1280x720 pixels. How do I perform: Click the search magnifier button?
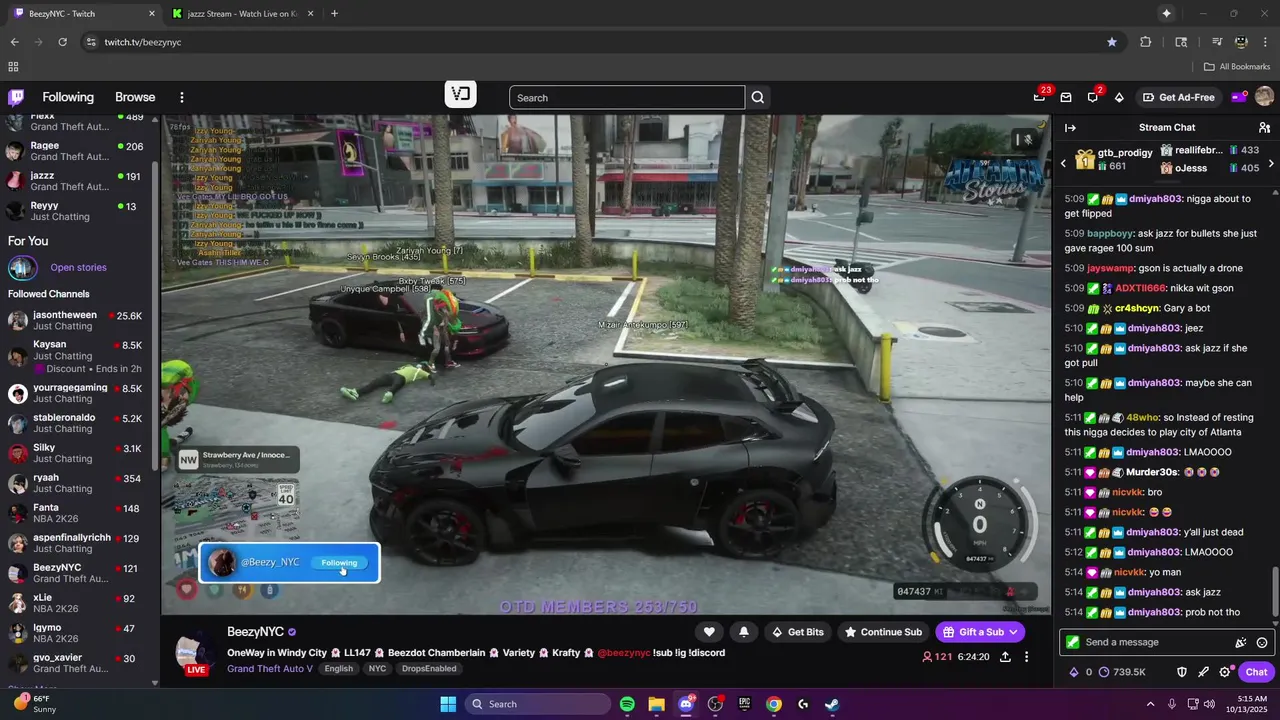pyautogui.click(x=758, y=97)
